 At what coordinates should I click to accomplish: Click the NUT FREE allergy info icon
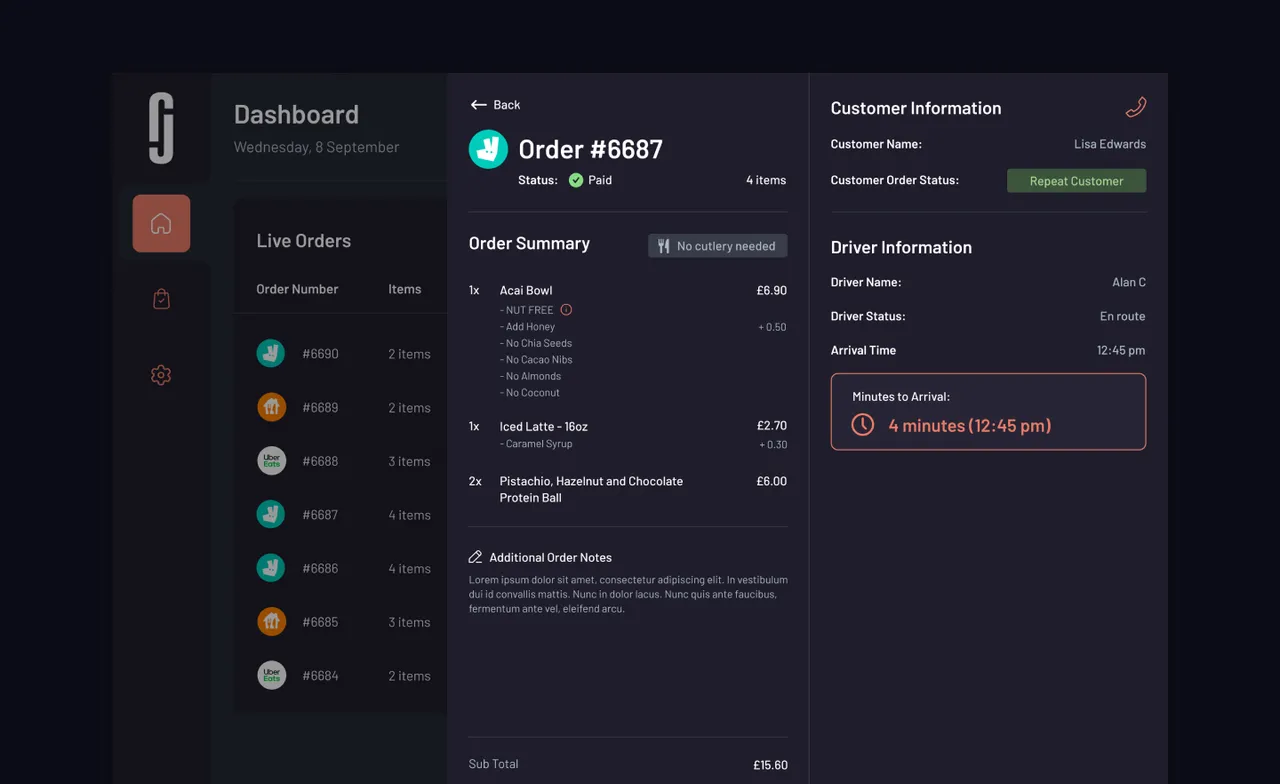pos(566,310)
